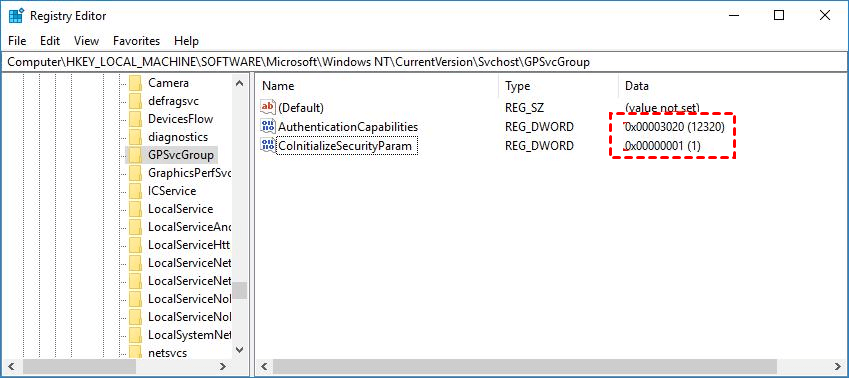Select the Camera folder icon
This screenshot has height=378, width=849.
(x=135, y=83)
